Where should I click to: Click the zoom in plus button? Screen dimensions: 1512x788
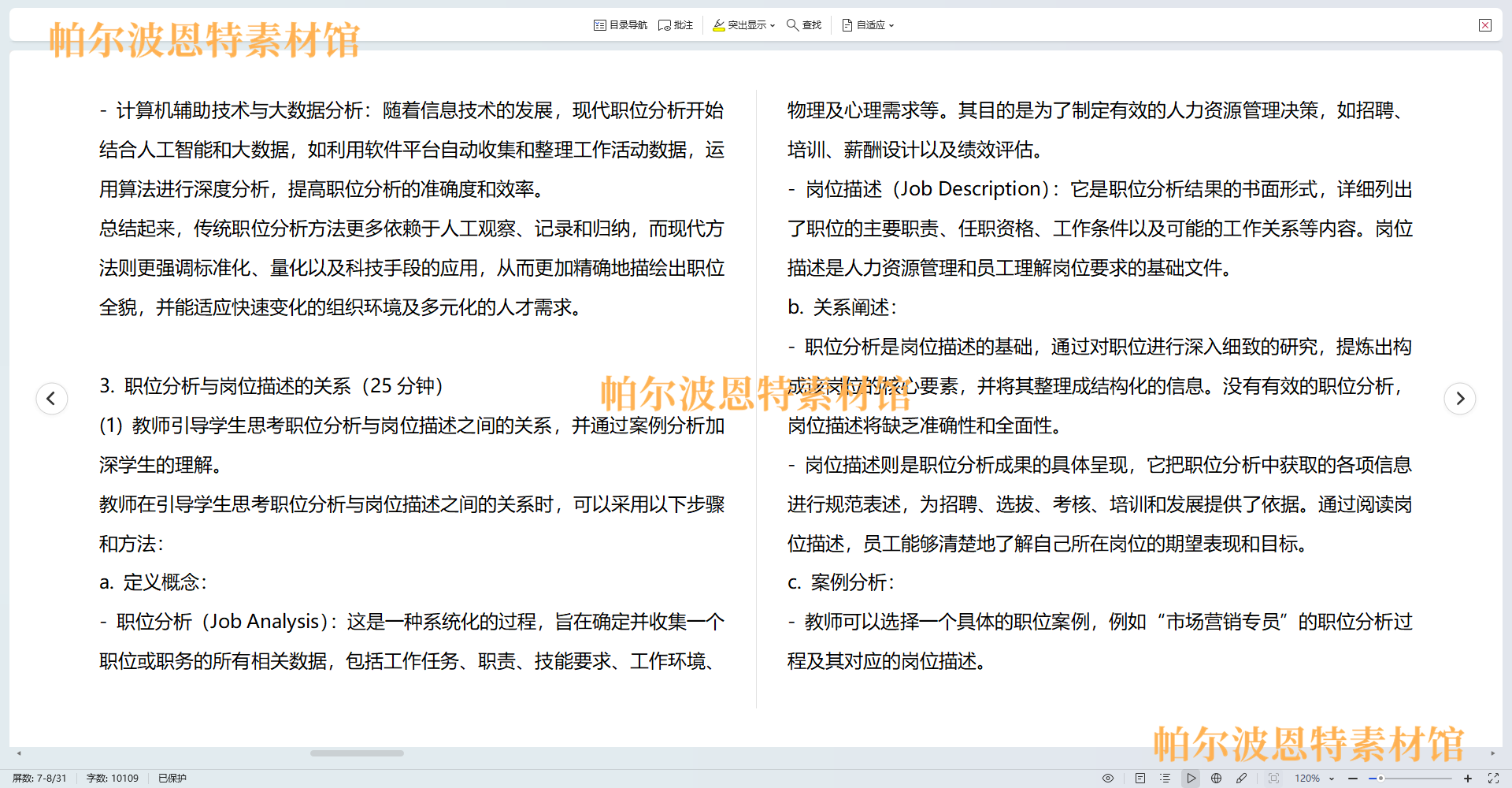[1468, 778]
